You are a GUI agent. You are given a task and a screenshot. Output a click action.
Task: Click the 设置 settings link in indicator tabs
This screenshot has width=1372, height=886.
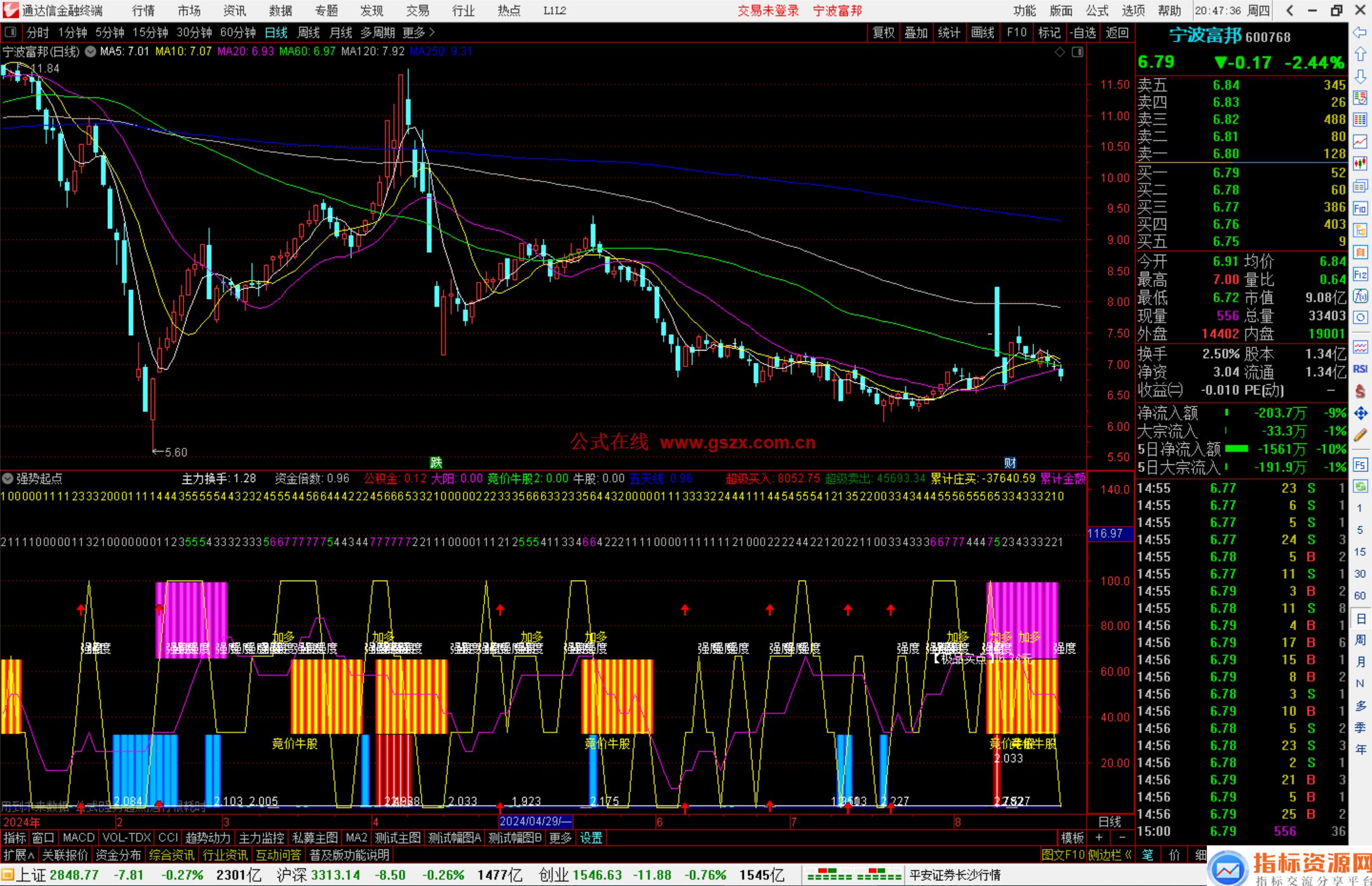pos(591,838)
